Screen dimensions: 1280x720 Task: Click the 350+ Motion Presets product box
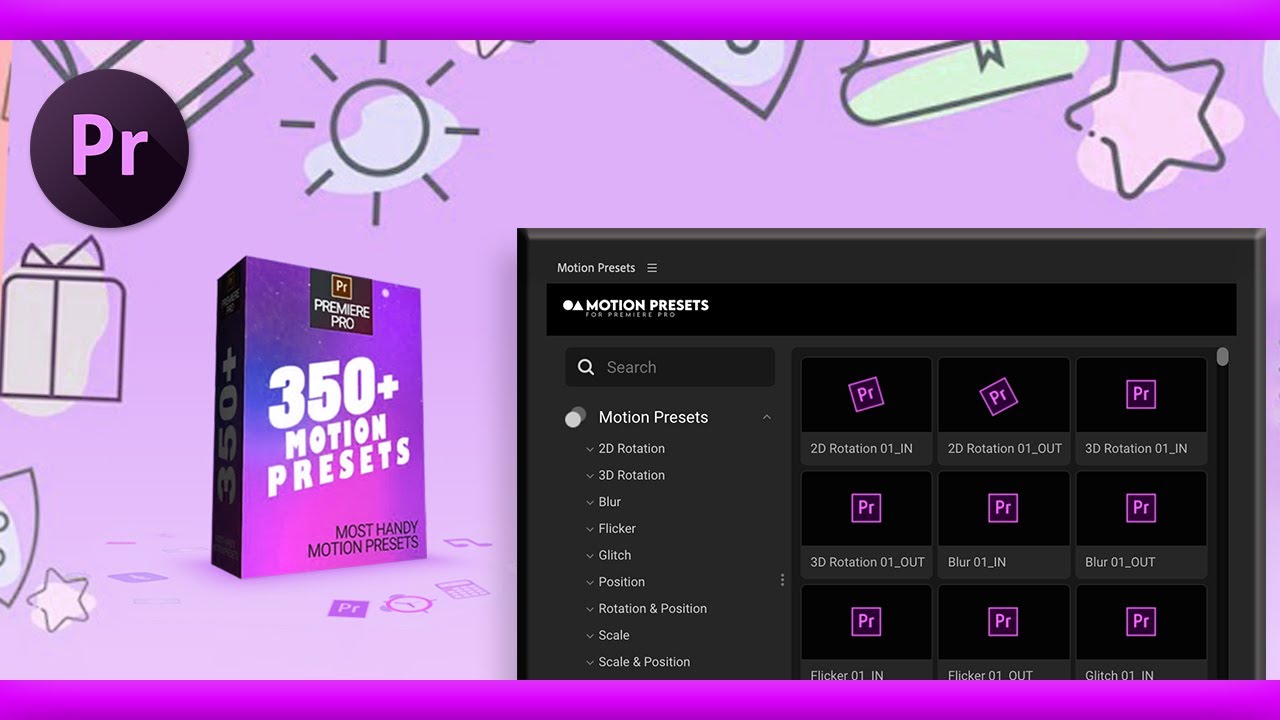click(x=317, y=417)
